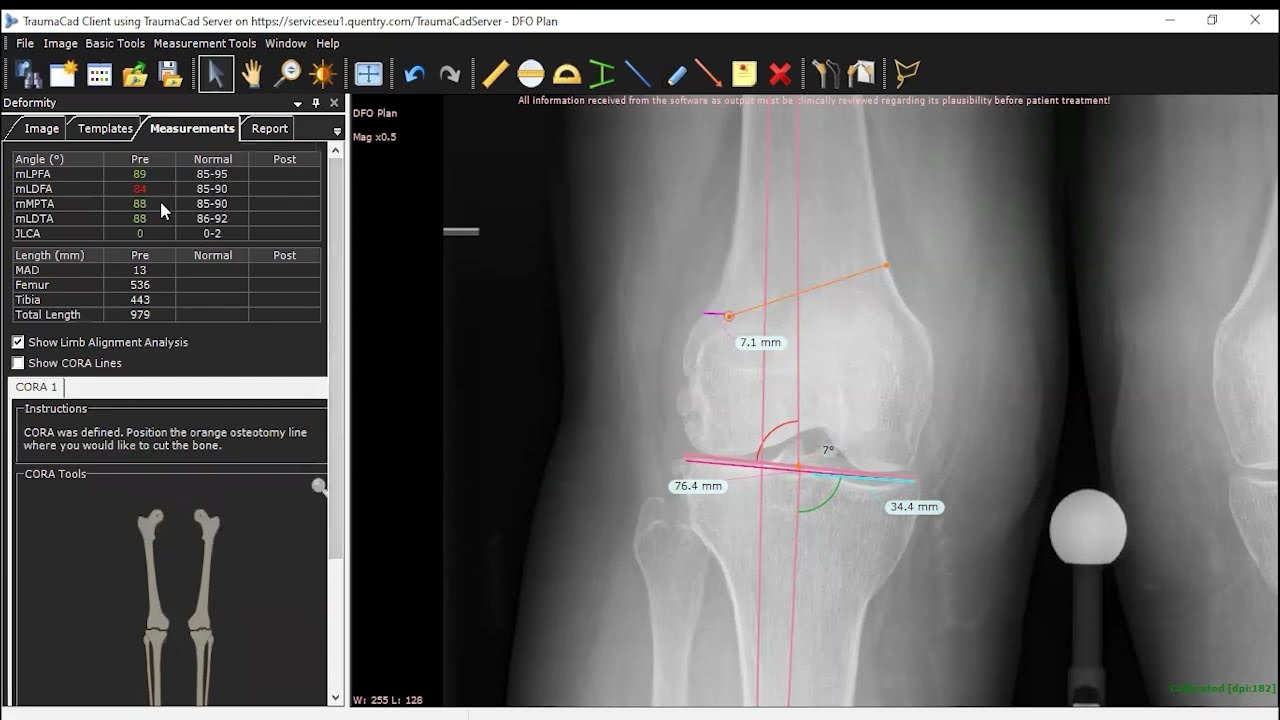Adjust brightness with the sun icon
Screen dimensions: 1280x720
pyautogui.click(x=322, y=74)
